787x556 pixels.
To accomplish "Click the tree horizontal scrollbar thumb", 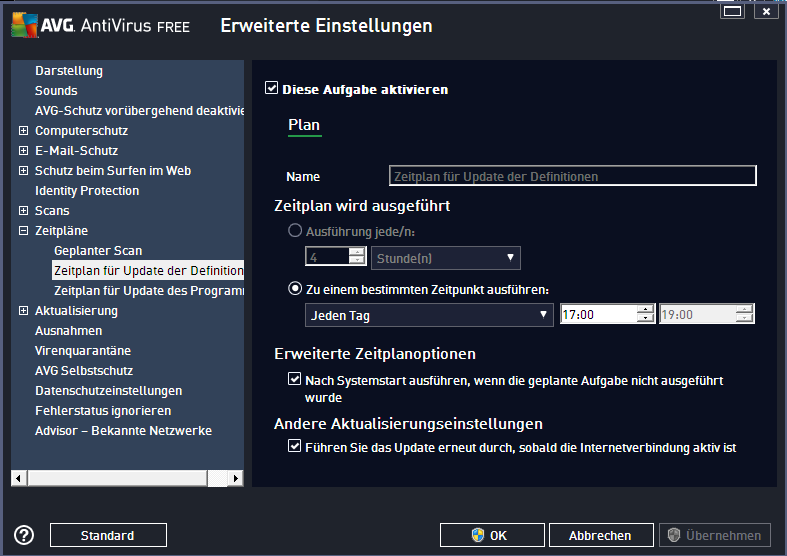I will (x=118, y=478).
